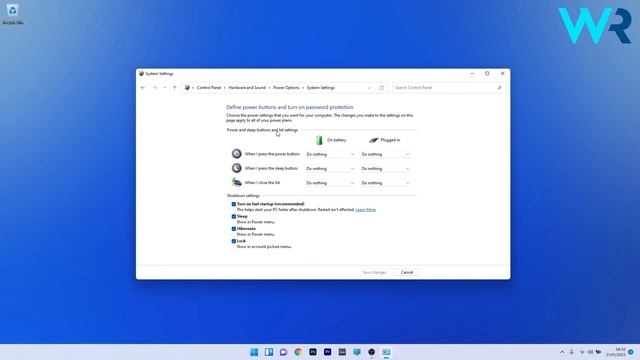Click the Wi-Fi network tray icon
The width and height of the screenshot is (640, 360).
[582, 352]
